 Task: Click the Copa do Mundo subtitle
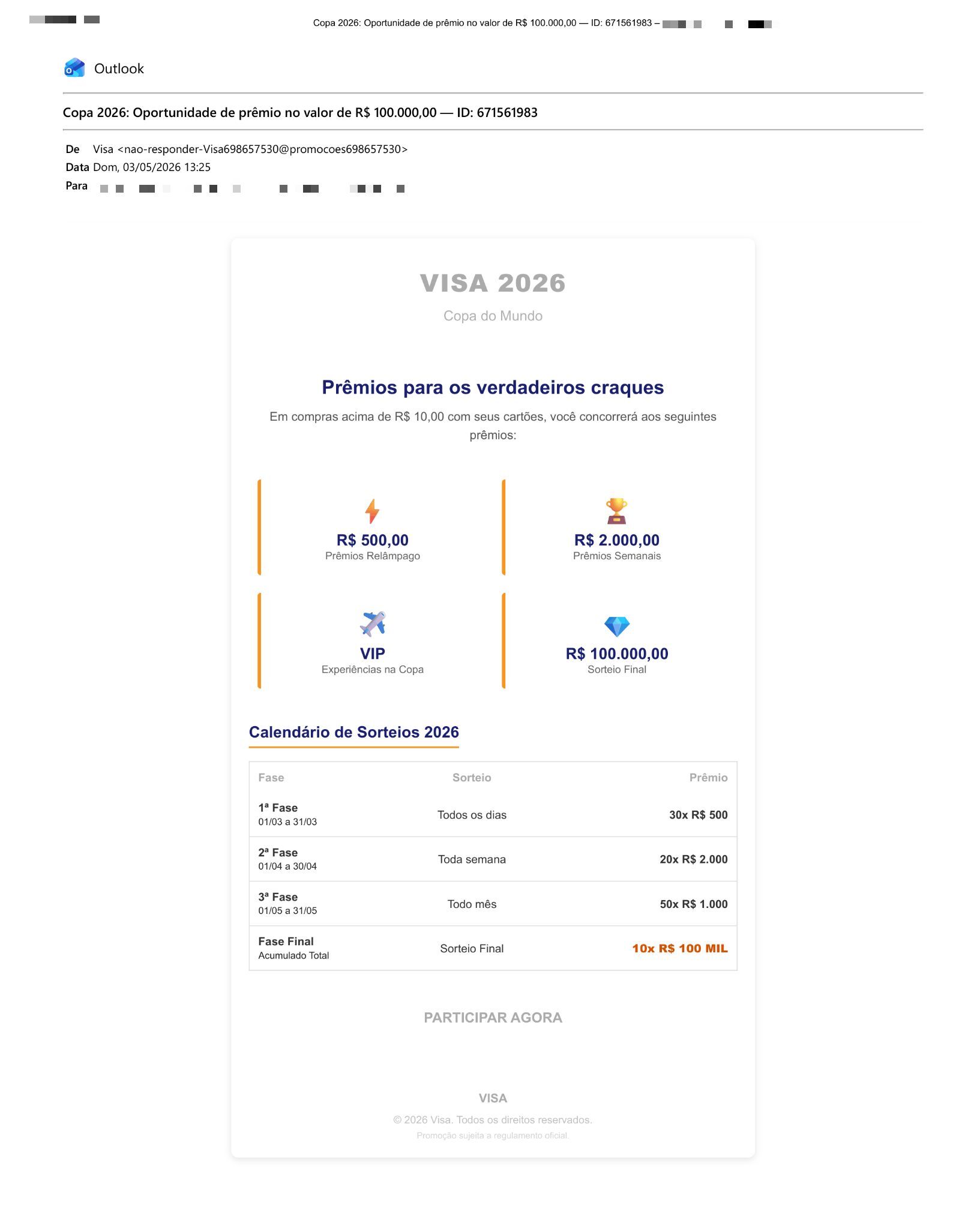click(x=493, y=316)
